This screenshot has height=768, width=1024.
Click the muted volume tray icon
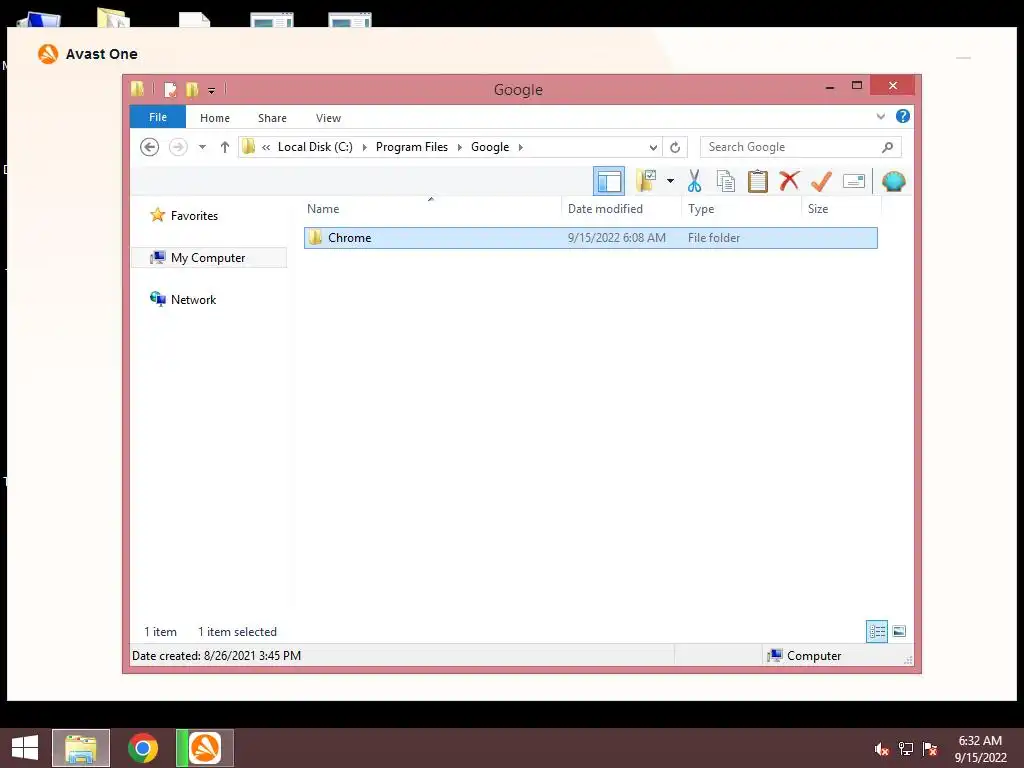881,749
